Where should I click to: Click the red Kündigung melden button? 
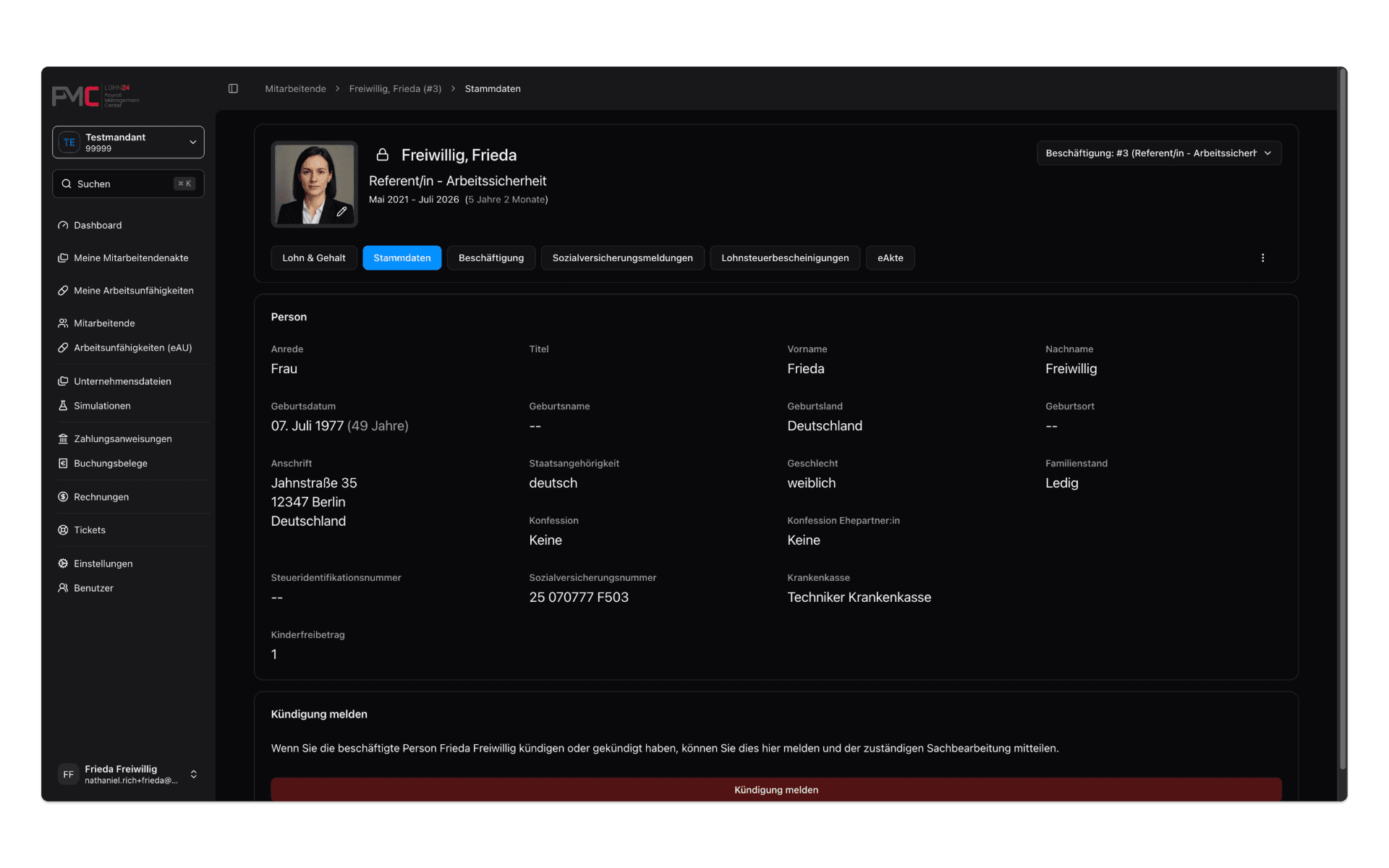tap(776, 789)
